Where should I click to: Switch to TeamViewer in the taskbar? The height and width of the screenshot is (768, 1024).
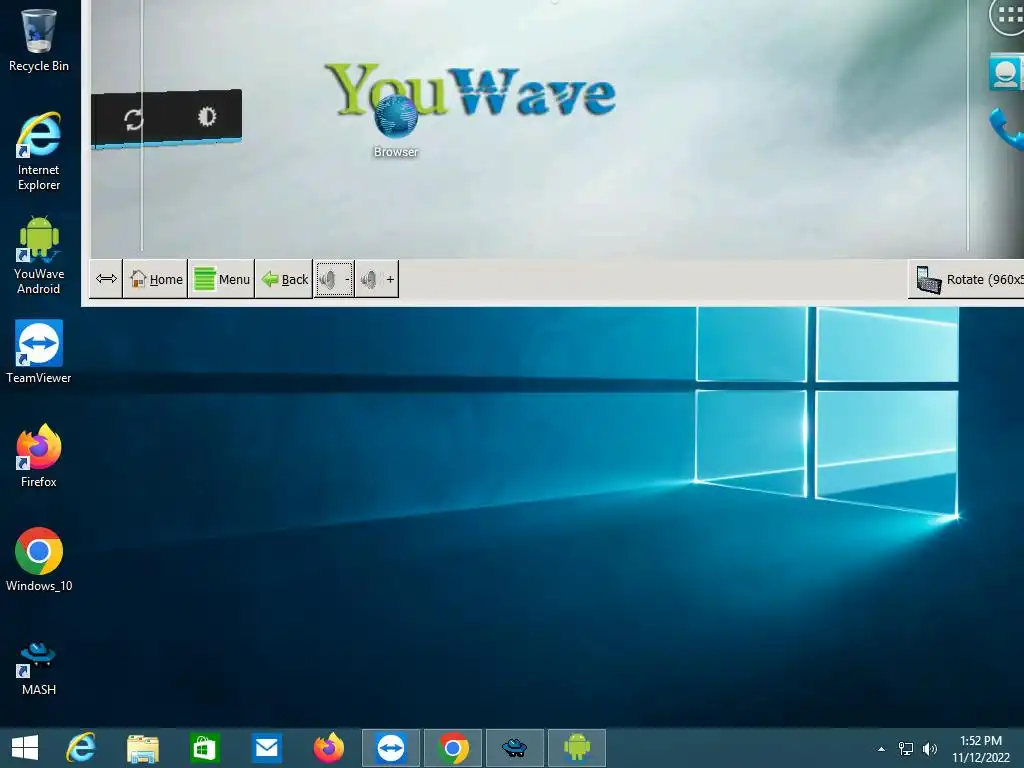(x=391, y=748)
